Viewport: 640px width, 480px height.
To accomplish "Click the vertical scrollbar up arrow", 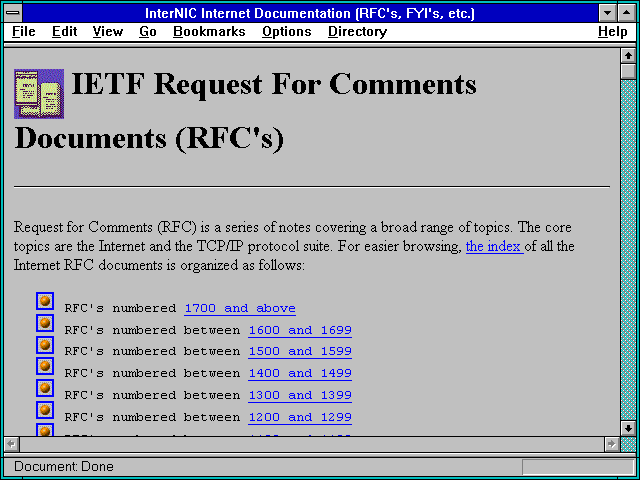I will click(x=628, y=56).
